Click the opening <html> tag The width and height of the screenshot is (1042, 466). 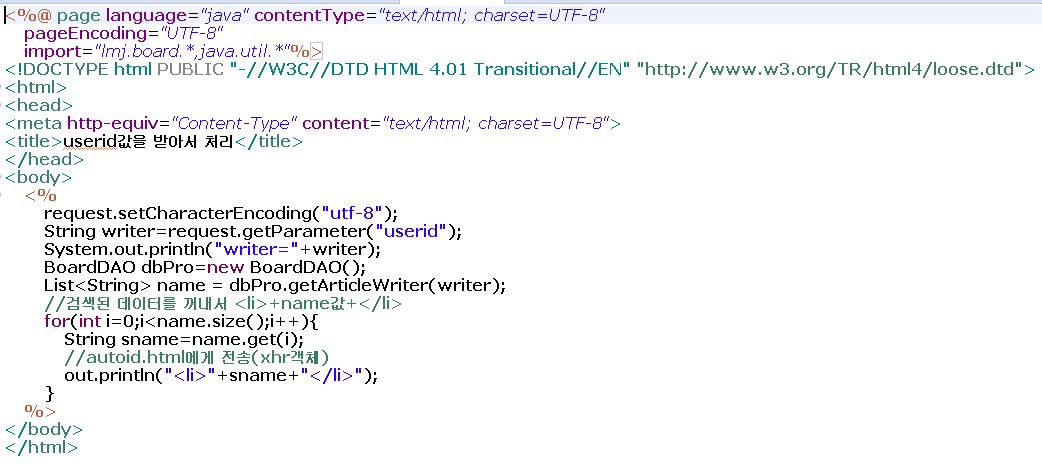click(36, 86)
